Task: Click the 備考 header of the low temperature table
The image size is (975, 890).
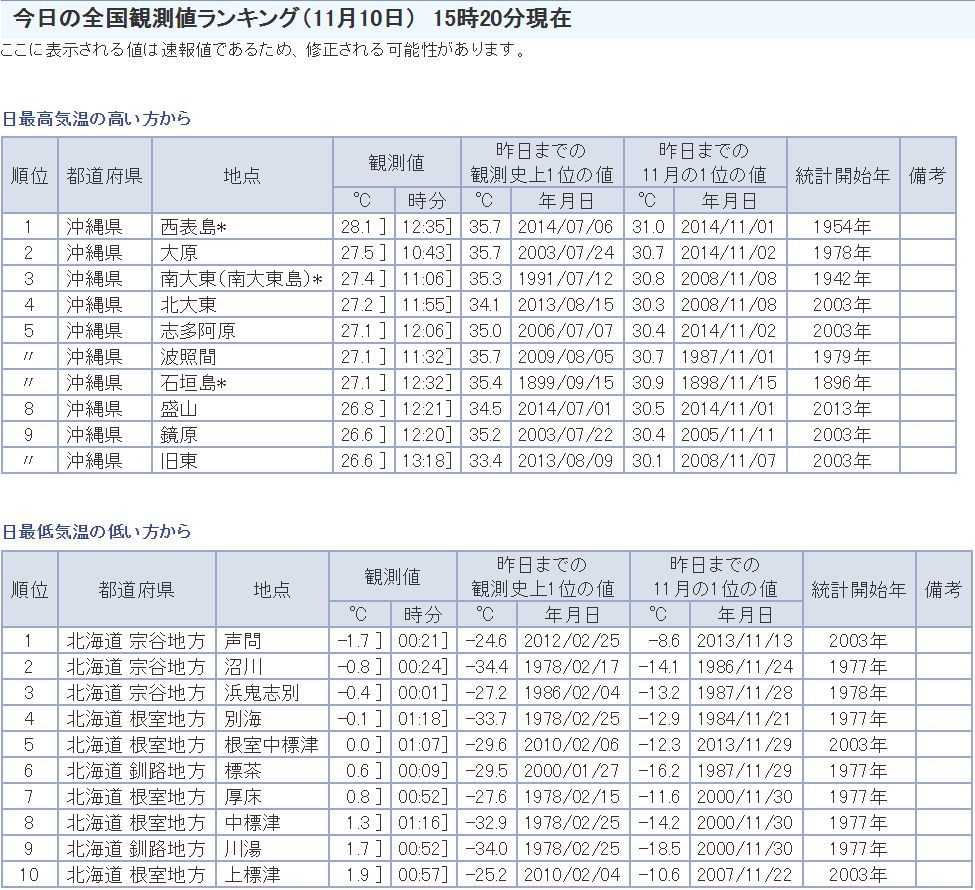Action: click(943, 590)
